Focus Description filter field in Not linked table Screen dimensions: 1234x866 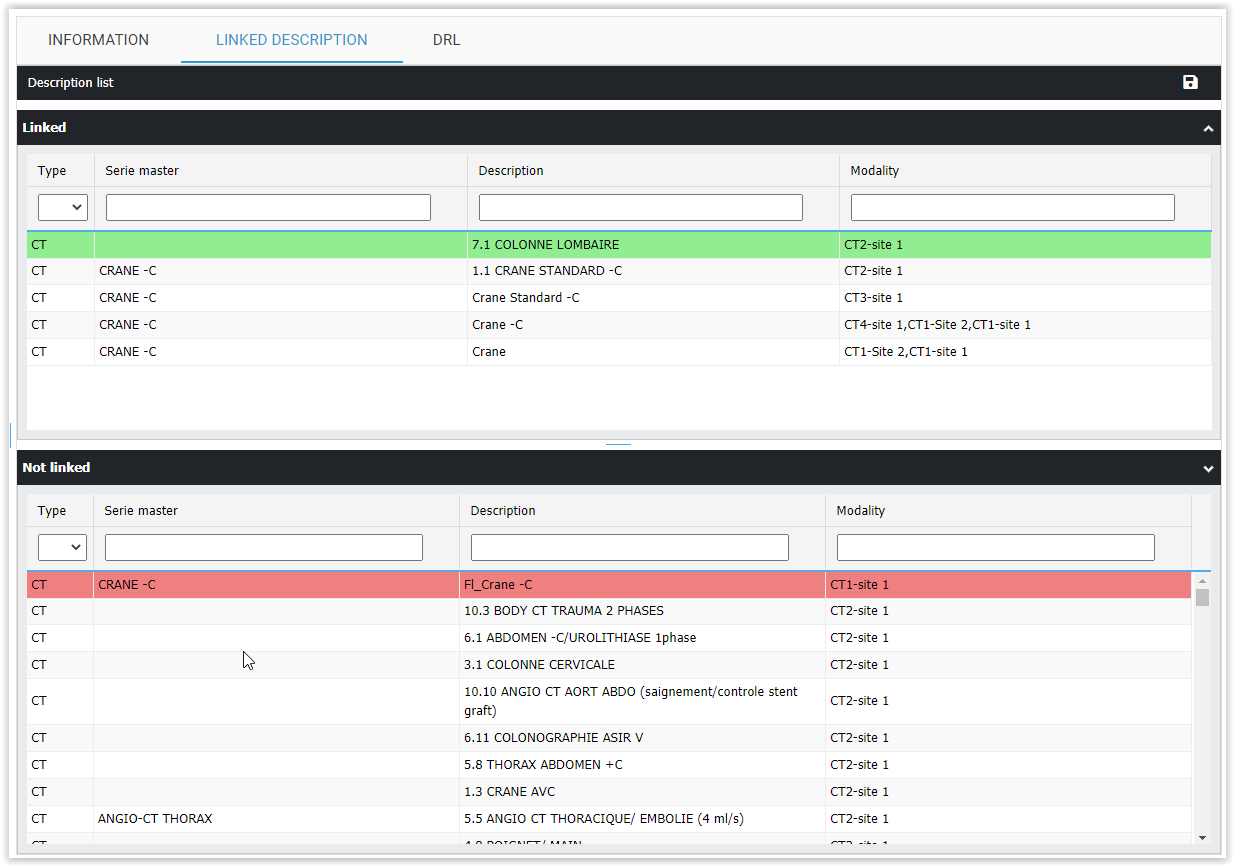pos(629,547)
